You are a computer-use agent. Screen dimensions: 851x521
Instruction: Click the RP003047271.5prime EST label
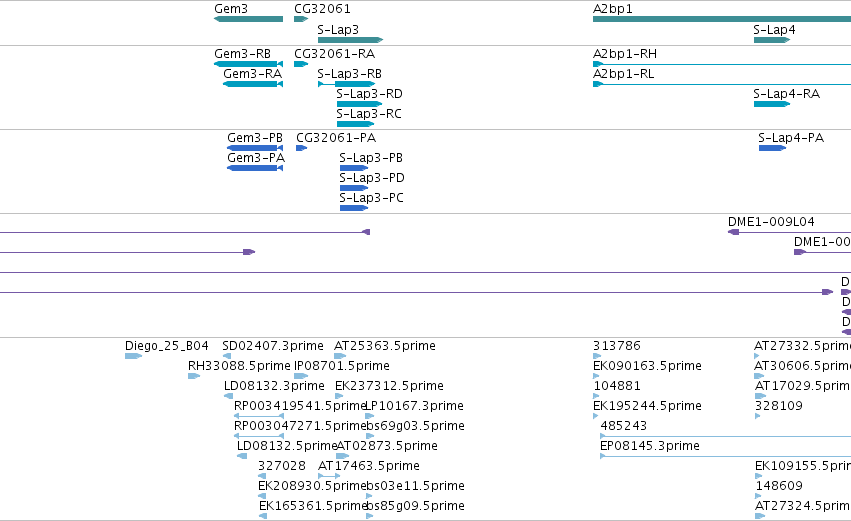pos(300,426)
